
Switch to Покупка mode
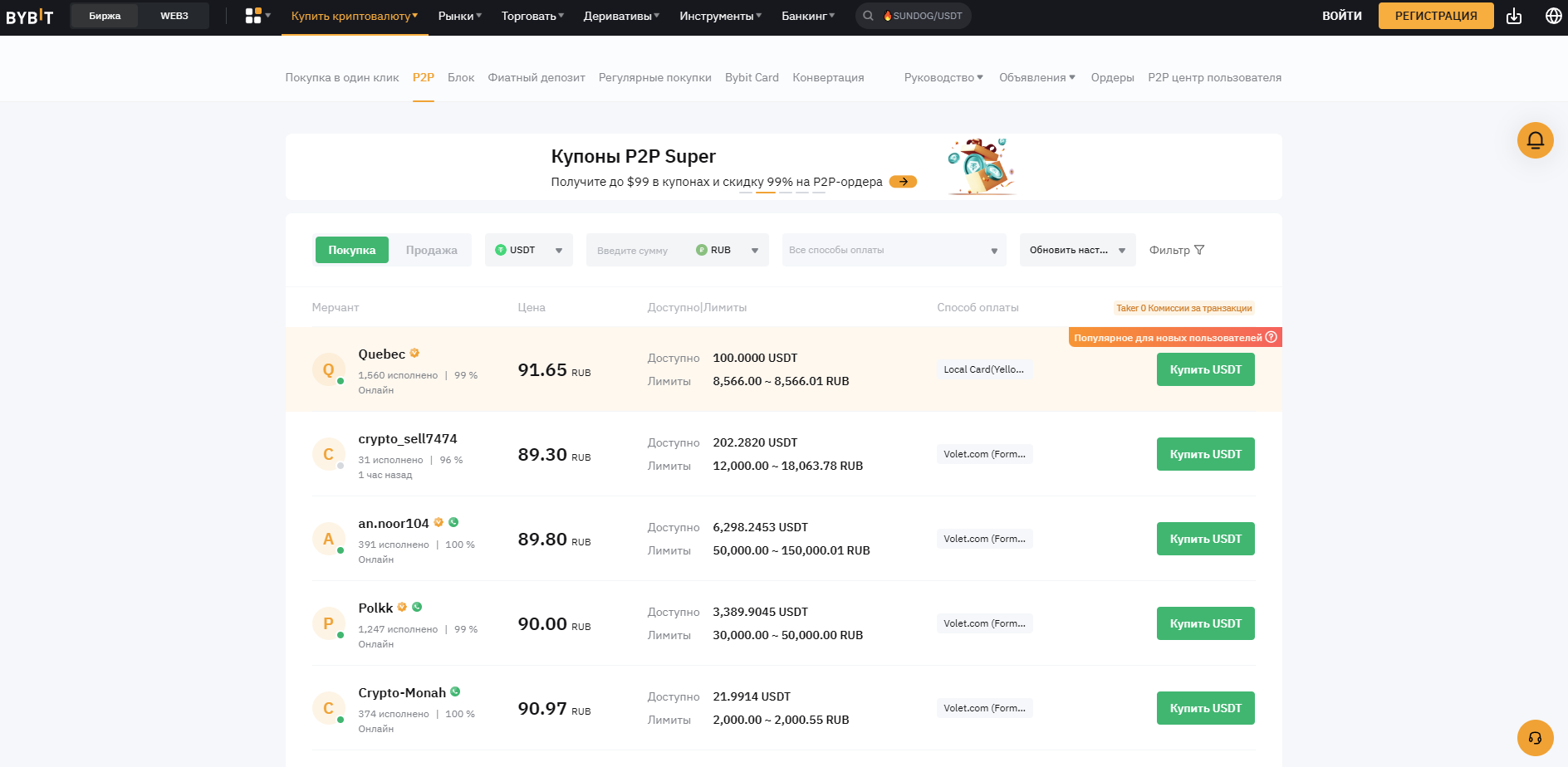pos(351,250)
